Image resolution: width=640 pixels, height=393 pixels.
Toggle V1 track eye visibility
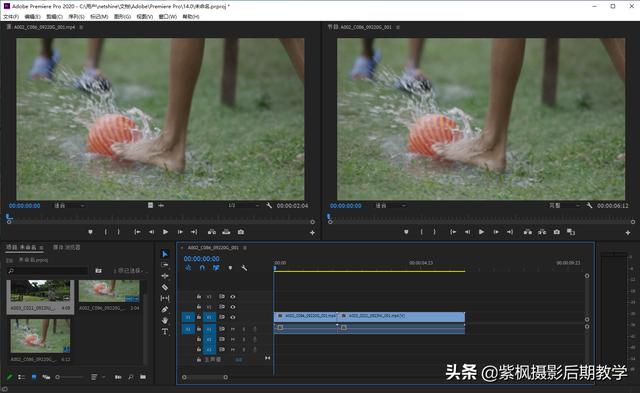click(233, 317)
